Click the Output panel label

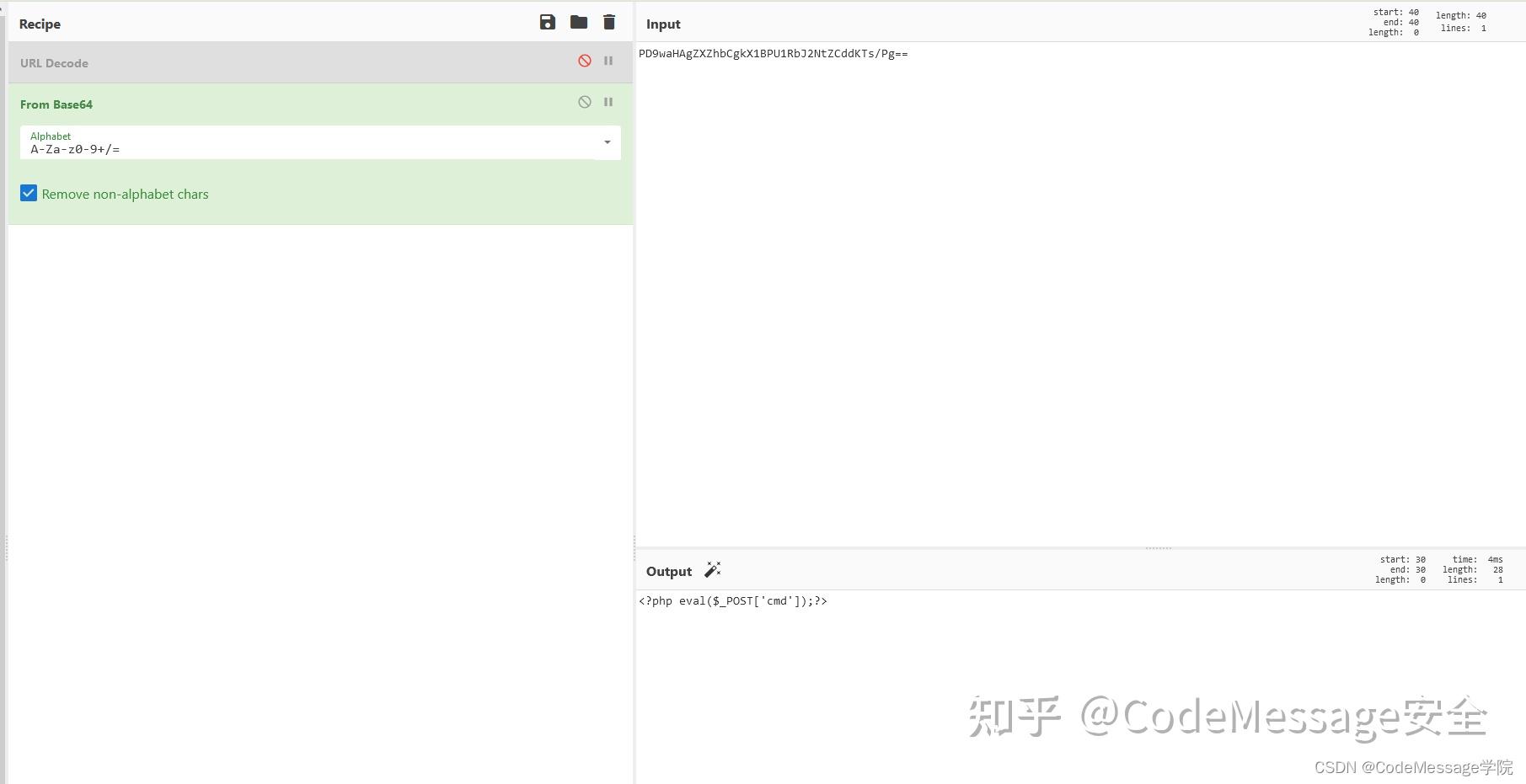[668, 571]
